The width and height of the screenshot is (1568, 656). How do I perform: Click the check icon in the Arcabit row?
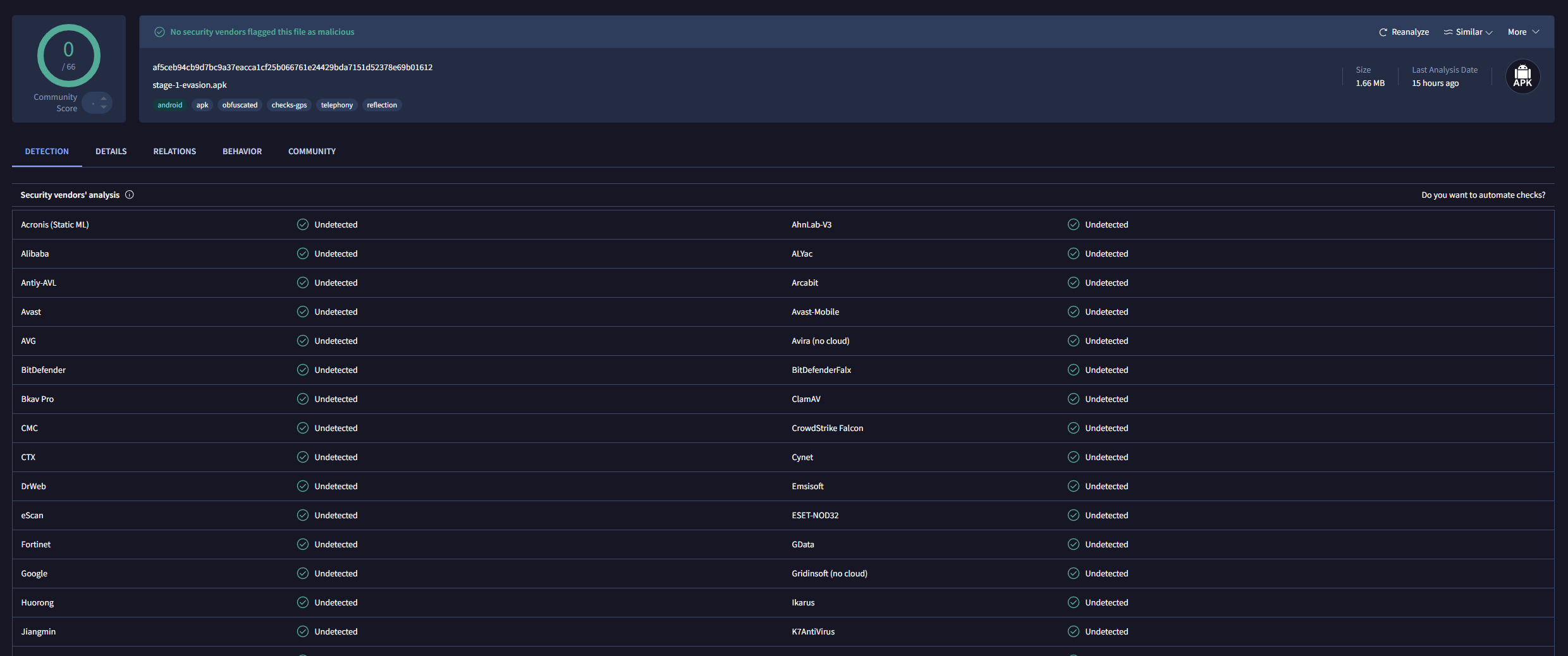pos(1074,282)
